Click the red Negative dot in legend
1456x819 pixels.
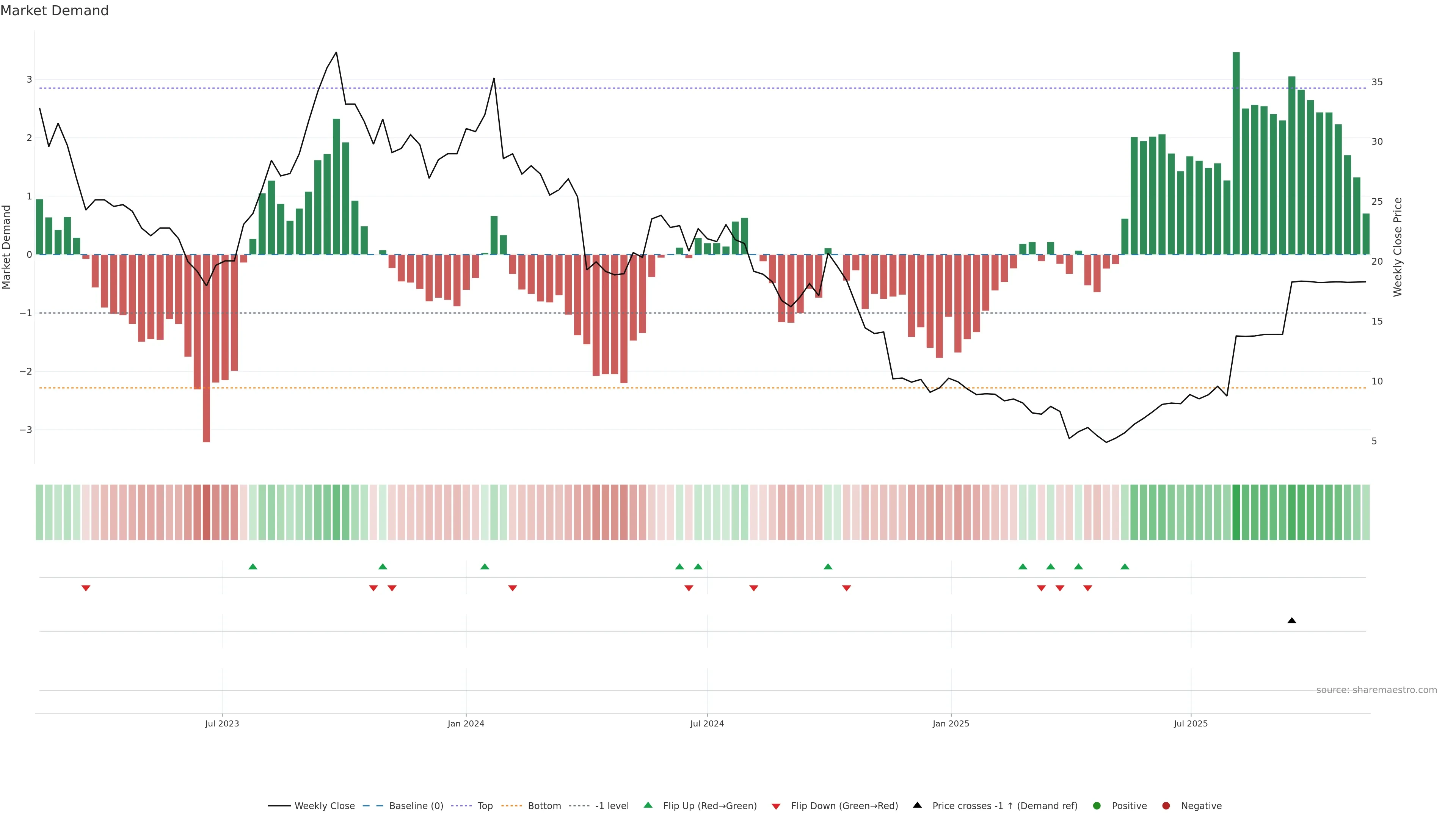click(1166, 806)
